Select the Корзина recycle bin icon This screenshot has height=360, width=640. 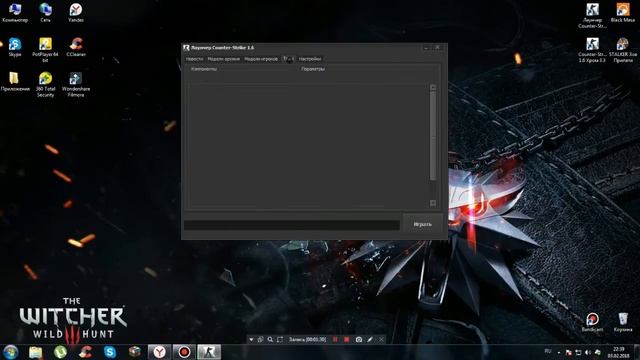click(x=623, y=322)
